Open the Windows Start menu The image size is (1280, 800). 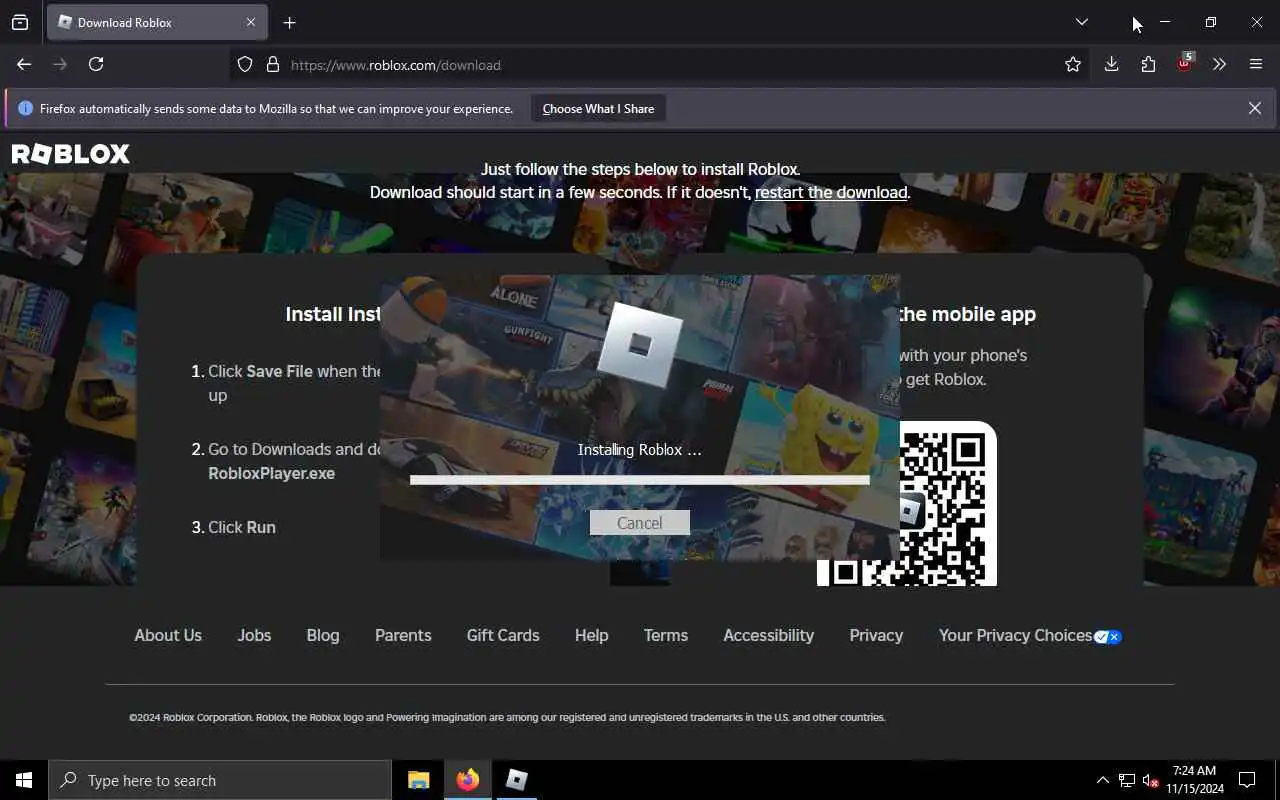(x=24, y=780)
